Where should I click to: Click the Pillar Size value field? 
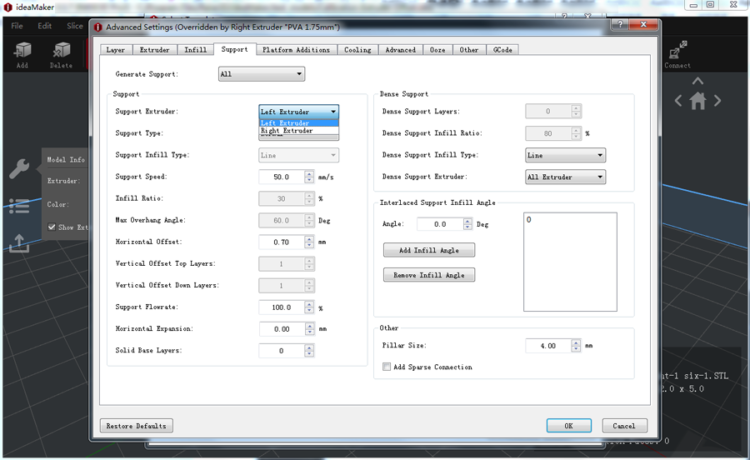click(548, 346)
